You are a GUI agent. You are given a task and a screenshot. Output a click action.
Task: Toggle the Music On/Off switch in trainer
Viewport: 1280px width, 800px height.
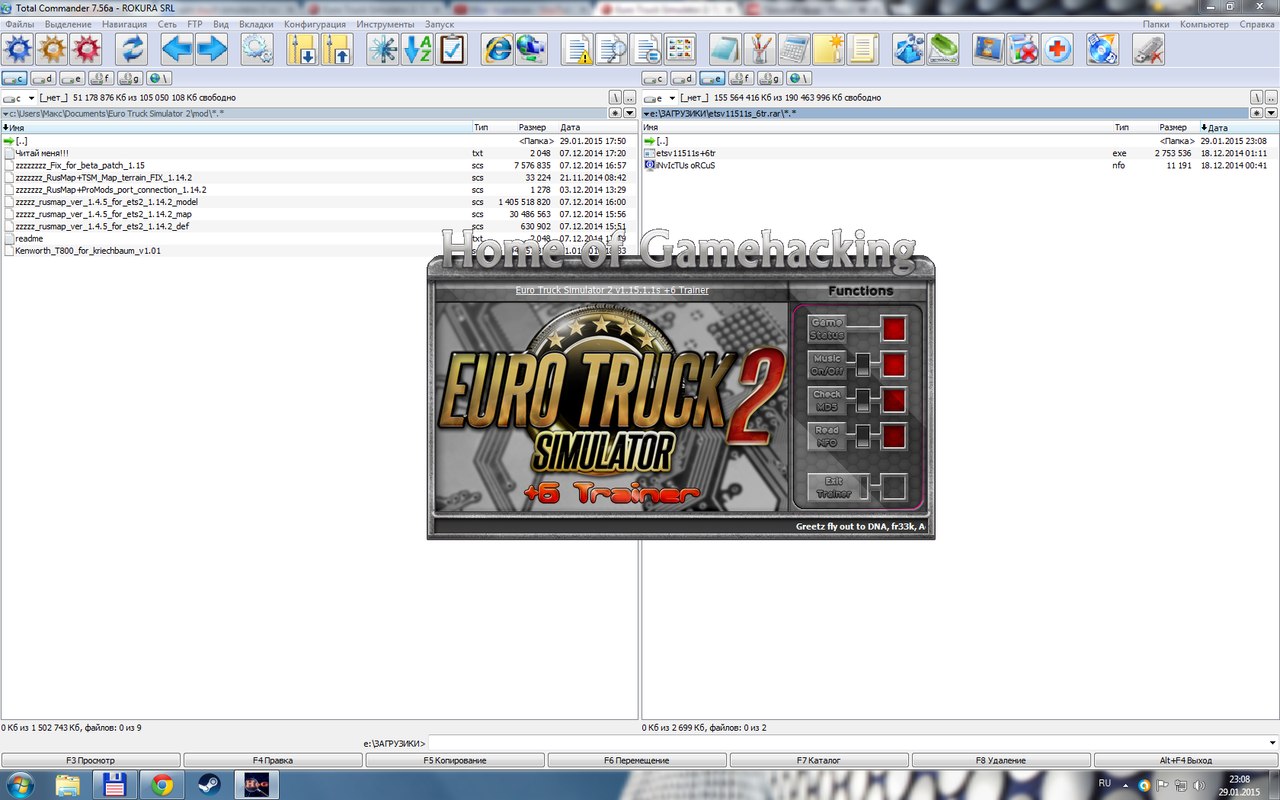coord(863,365)
